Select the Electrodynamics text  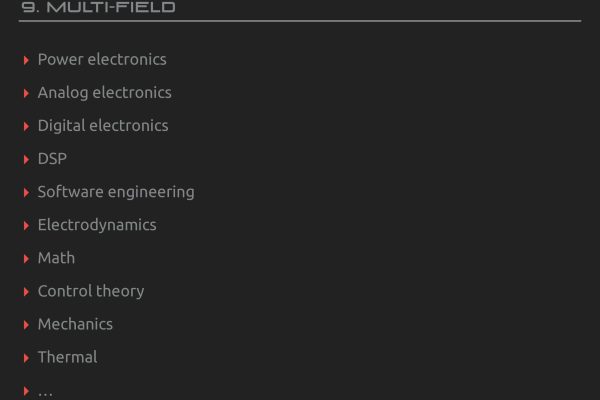[97, 225]
